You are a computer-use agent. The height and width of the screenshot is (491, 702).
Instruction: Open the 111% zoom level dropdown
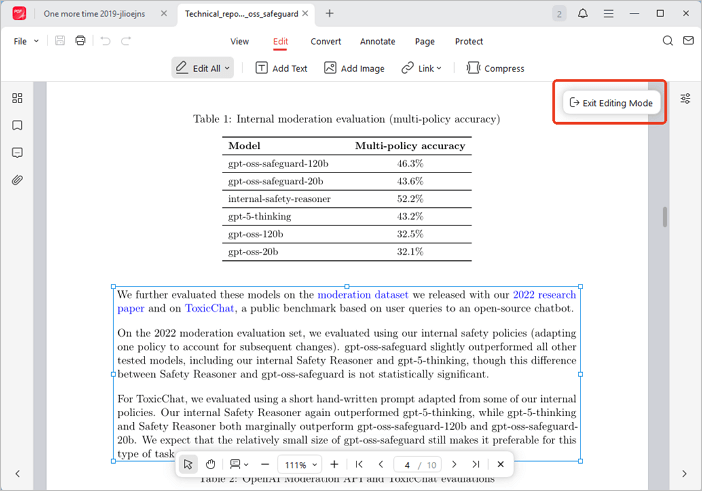[300, 465]
